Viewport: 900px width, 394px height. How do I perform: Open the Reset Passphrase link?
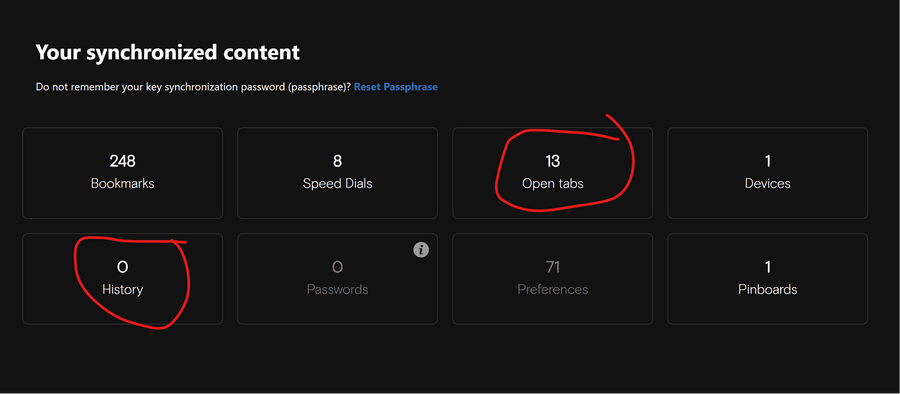tap(395, 87)
